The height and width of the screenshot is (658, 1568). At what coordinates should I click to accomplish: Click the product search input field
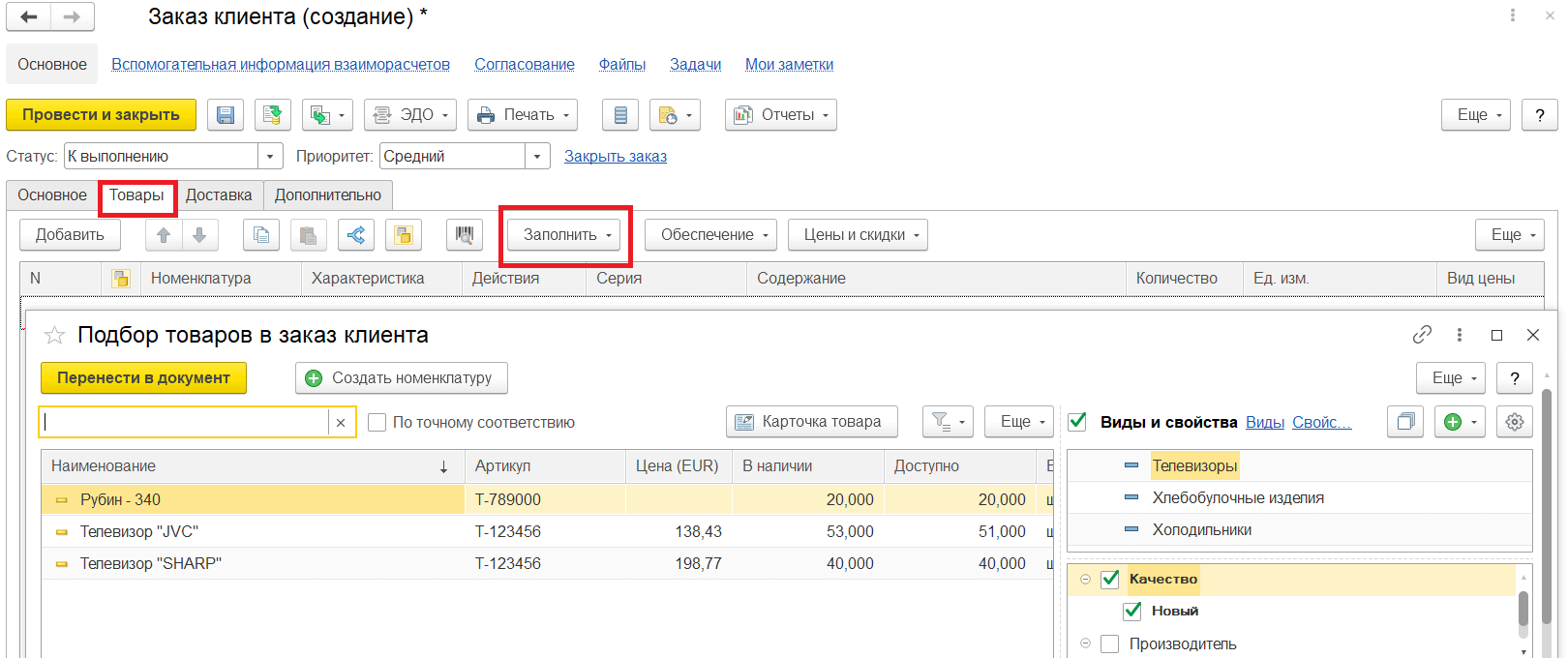(x=184, y=423)
